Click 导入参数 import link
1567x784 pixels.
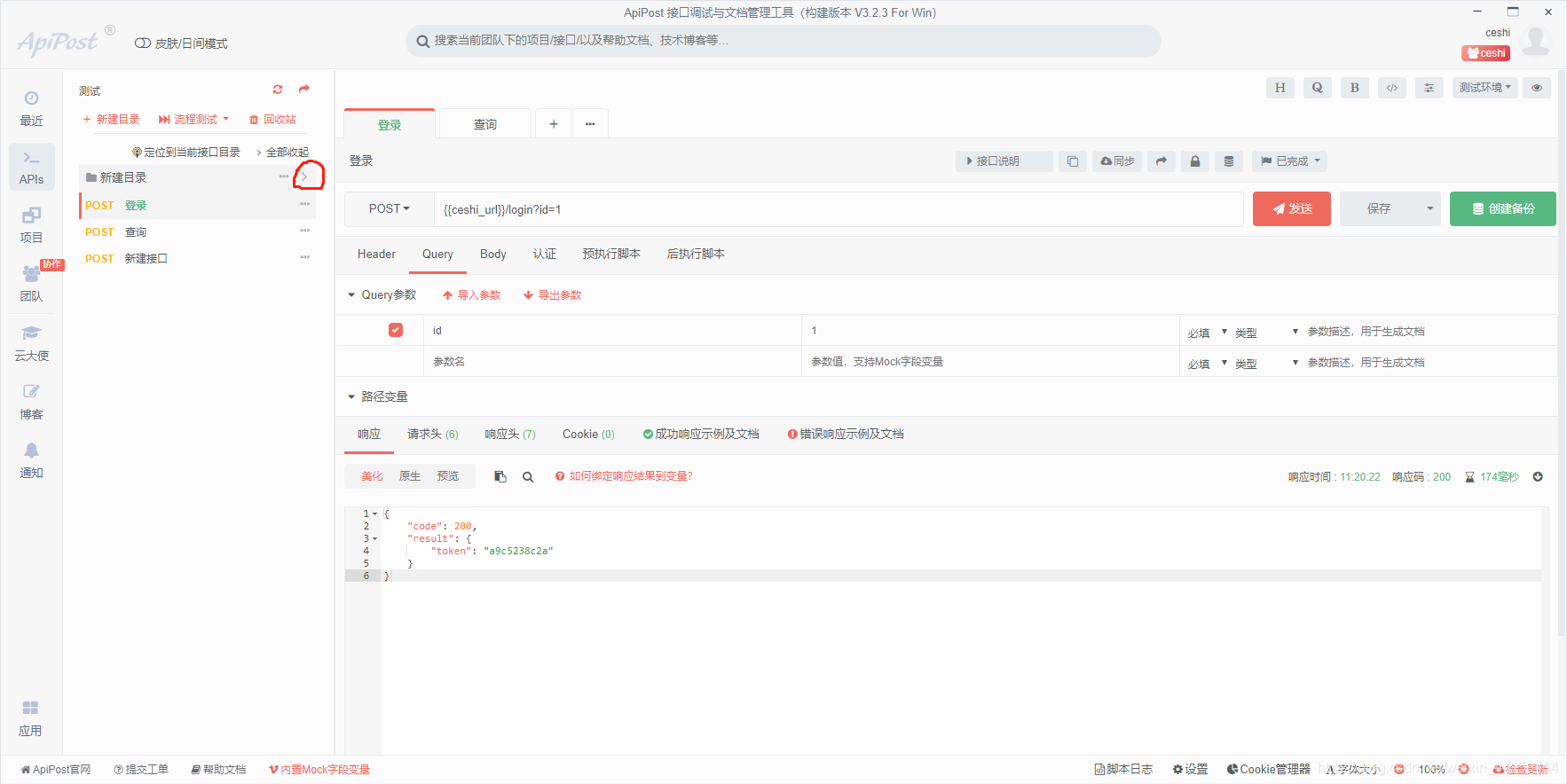tap(472, 295)
